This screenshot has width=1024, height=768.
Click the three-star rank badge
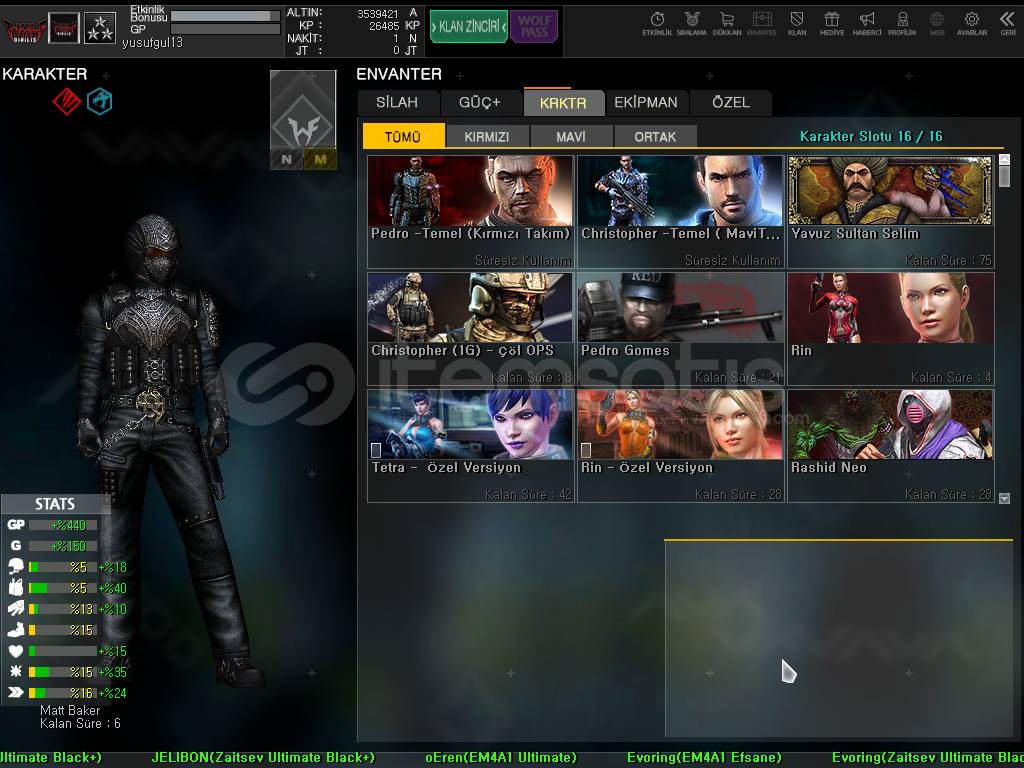point(100,29)
